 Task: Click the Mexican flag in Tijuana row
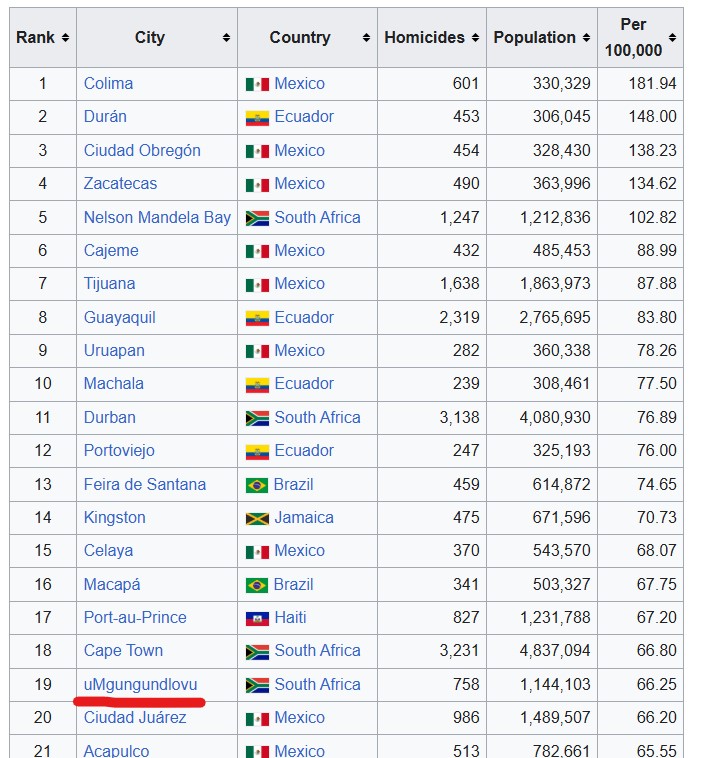[x=257, y=285]
